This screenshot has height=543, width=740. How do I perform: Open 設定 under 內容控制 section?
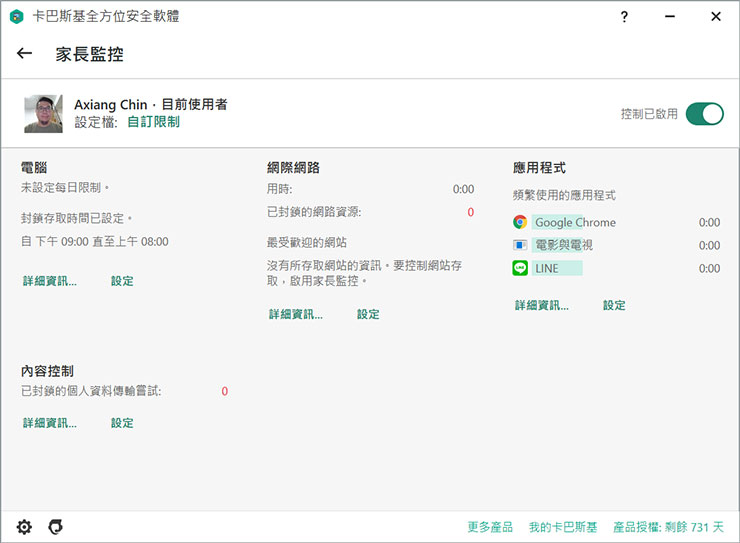122,423
